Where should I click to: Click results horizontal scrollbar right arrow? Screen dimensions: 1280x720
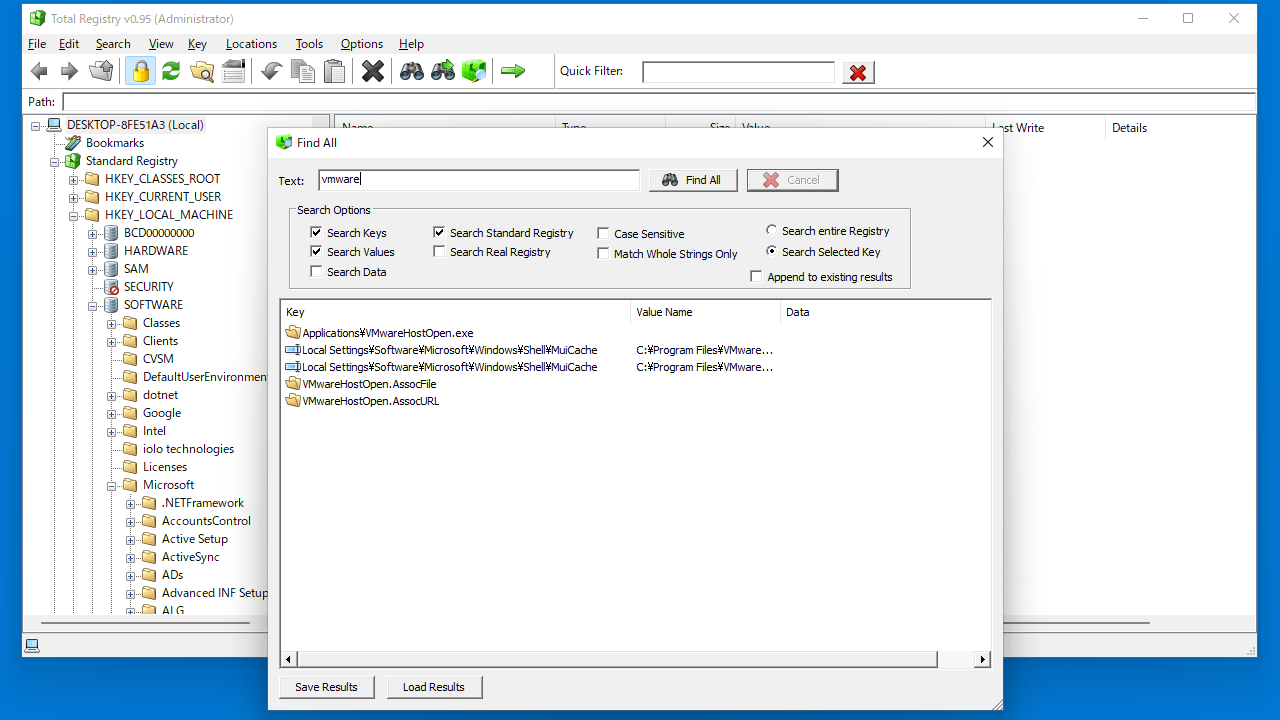pos(983,659)
